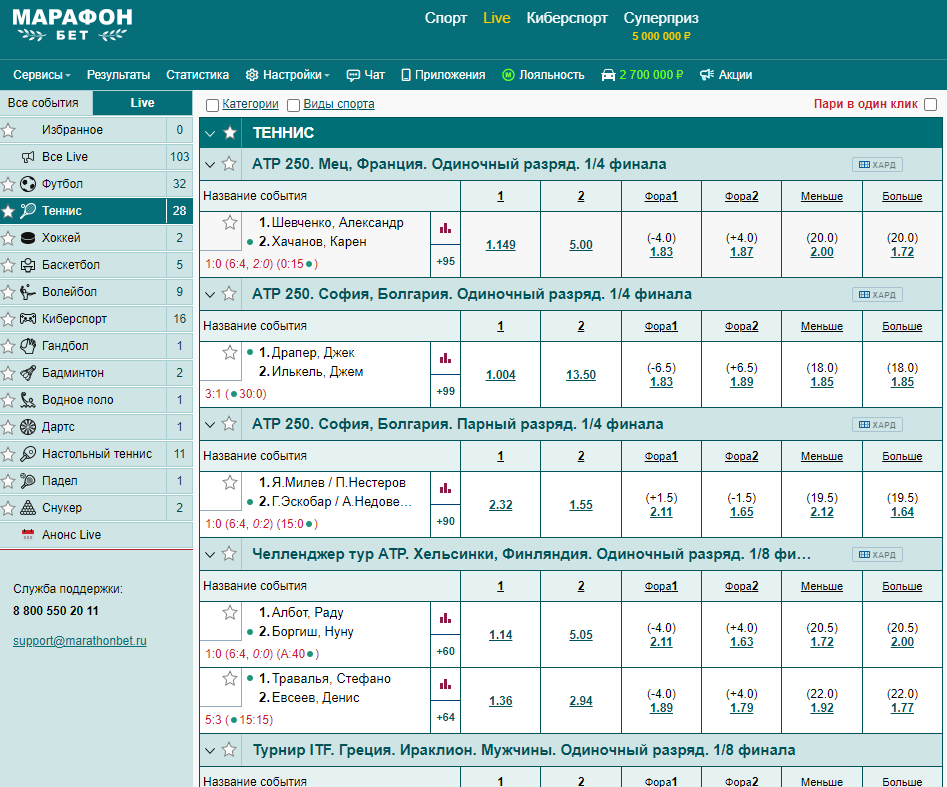The image size is (947, 787).
Task: Open Киберспорт in top navigation
Action: (567, 18)
